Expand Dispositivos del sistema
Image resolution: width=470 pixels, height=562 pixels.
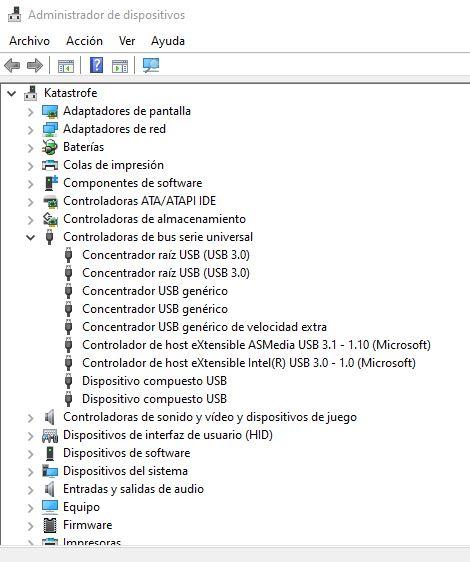(30, 472)
